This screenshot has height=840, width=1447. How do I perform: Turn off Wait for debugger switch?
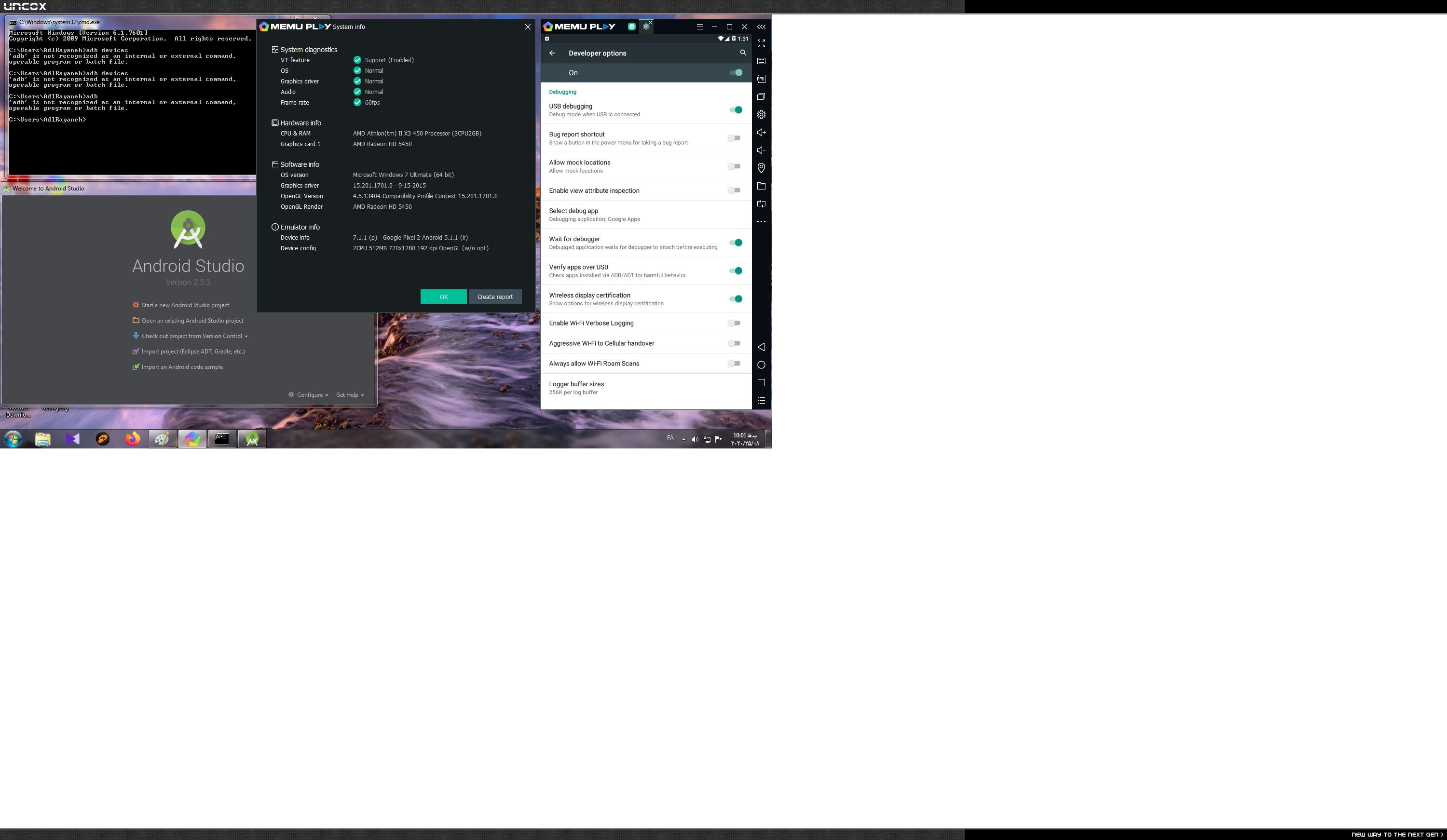click(x=736, y=242)
